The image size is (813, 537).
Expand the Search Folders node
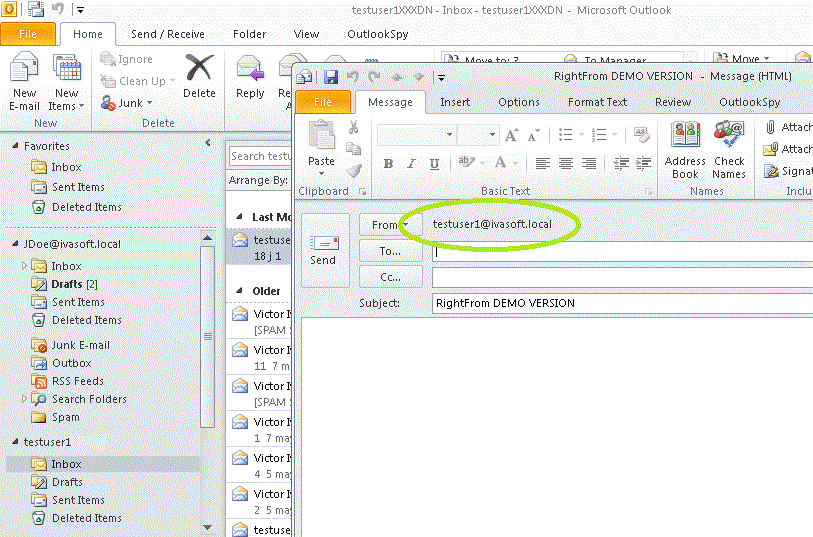click(24, 399)
